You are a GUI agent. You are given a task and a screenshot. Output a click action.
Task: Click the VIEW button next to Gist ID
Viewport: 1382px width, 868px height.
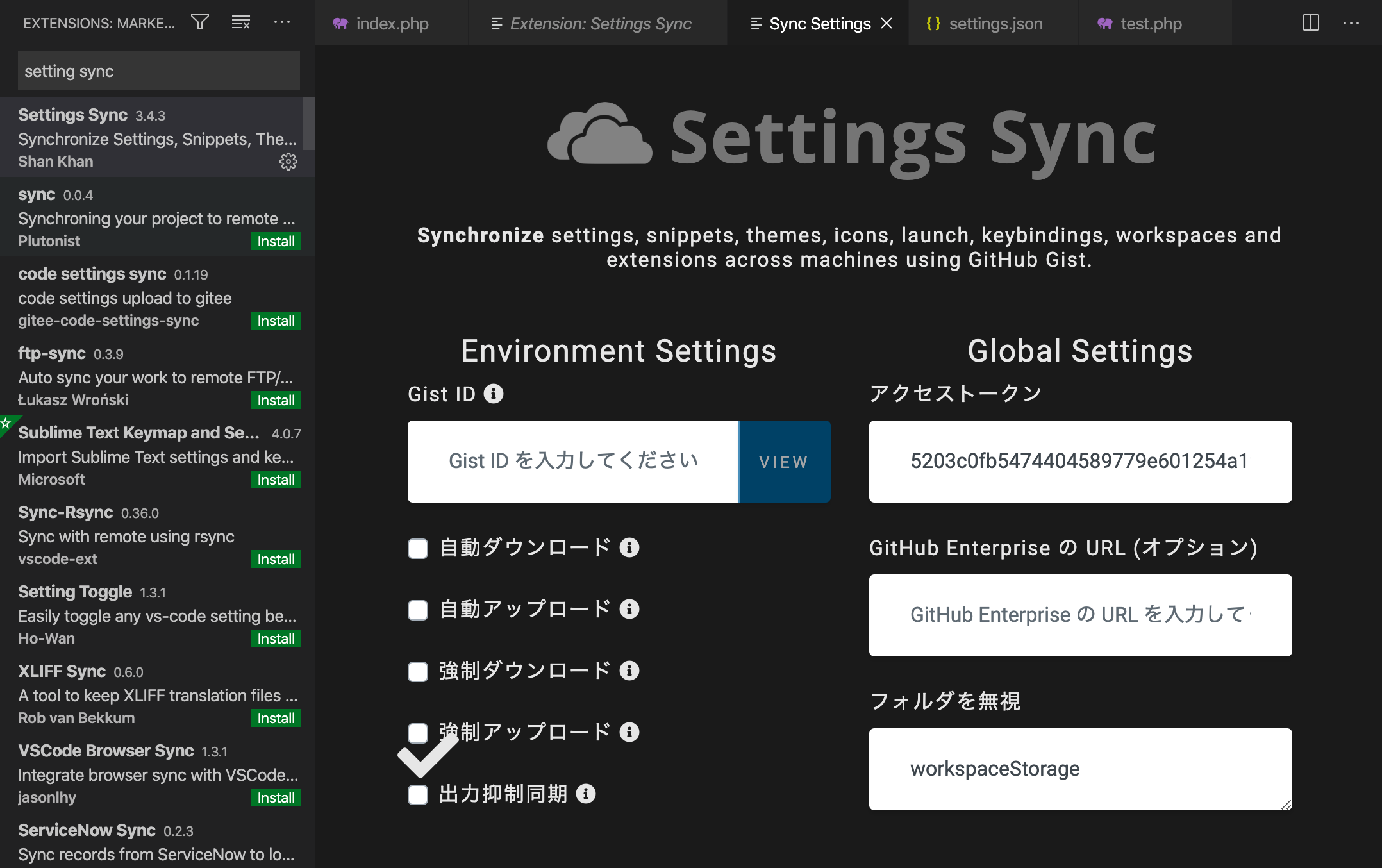783,462
